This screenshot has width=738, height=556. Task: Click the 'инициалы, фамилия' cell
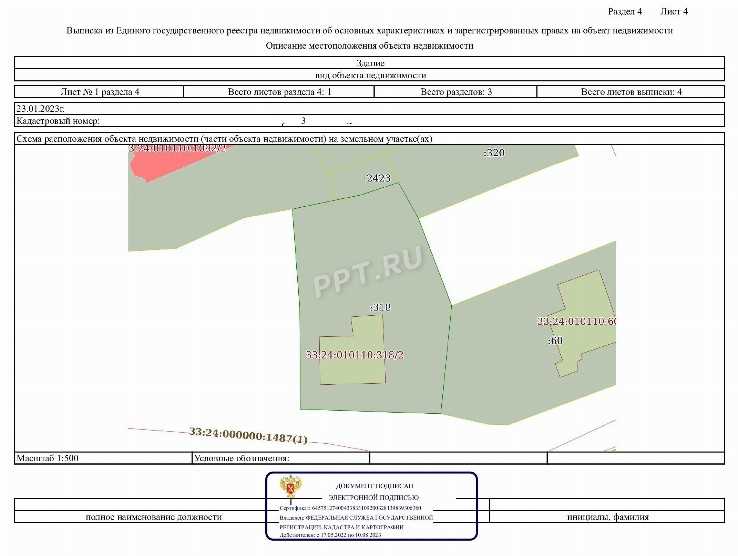coord(607,516)
